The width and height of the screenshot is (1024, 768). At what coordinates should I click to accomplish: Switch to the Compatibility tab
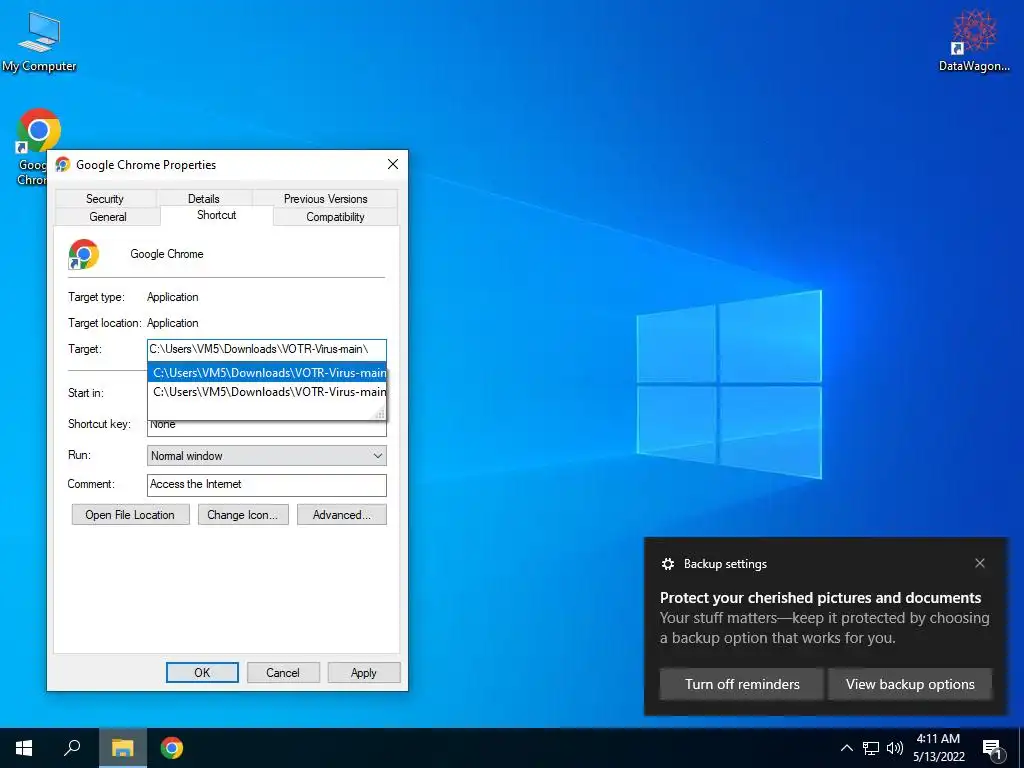336,217
